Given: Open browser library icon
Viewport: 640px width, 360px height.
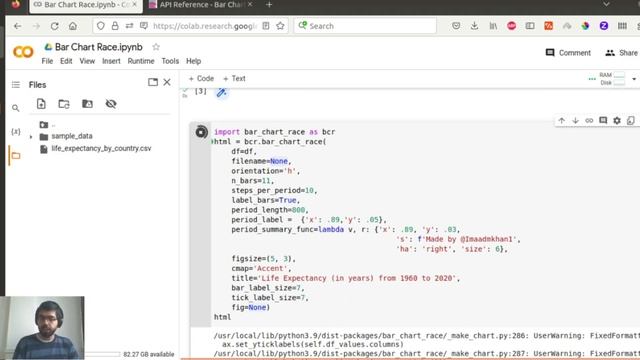Looking at the screenshot, I should point(493,26).
